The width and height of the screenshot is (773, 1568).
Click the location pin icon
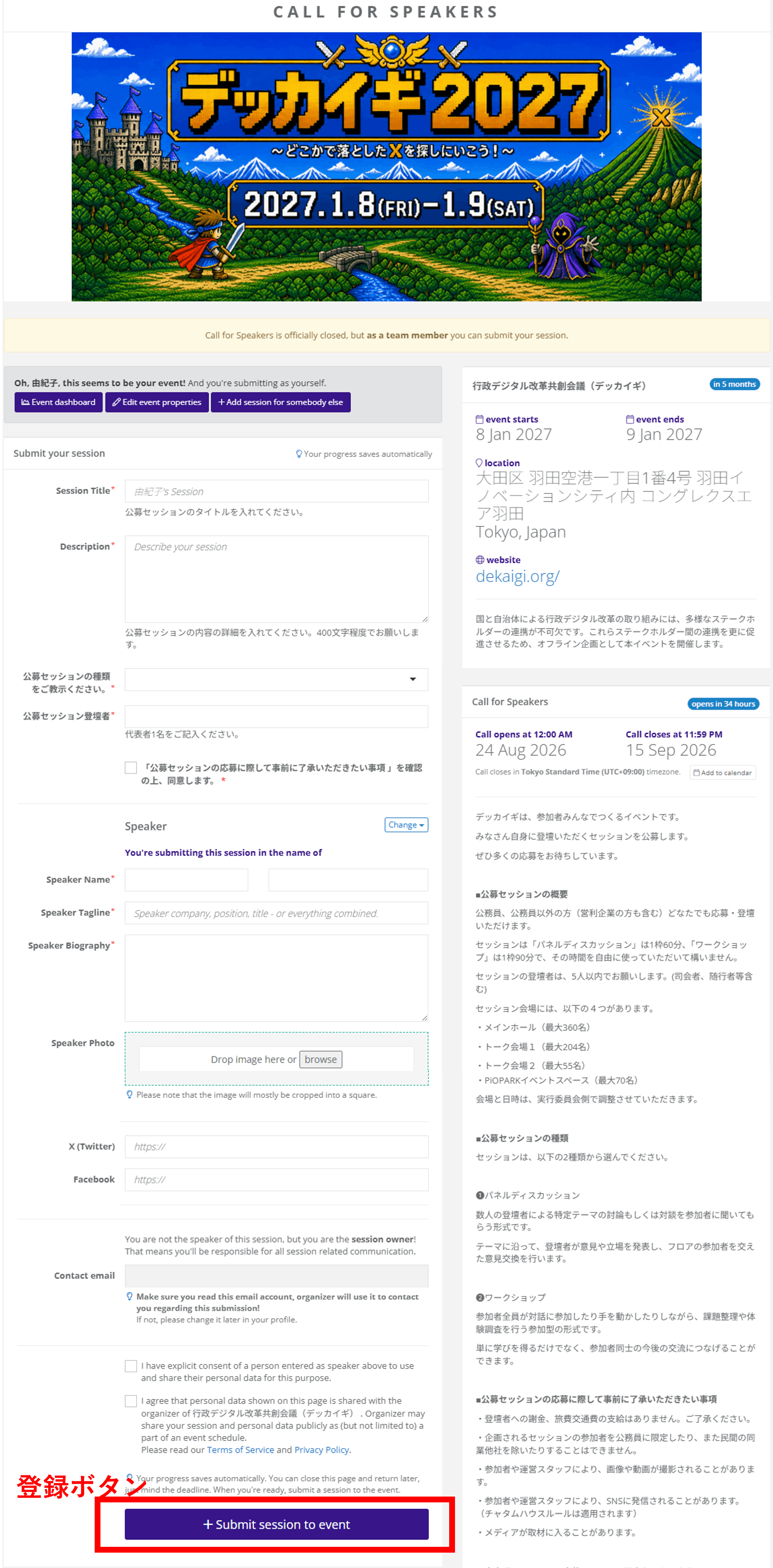click(479, 463)
